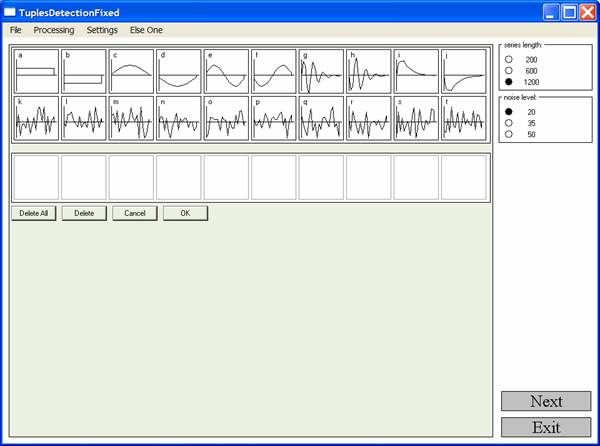Screen dimensions: 600x446
Task: Minimize the TuplesDetectionFixed window
Action: [x=551, y=12]
